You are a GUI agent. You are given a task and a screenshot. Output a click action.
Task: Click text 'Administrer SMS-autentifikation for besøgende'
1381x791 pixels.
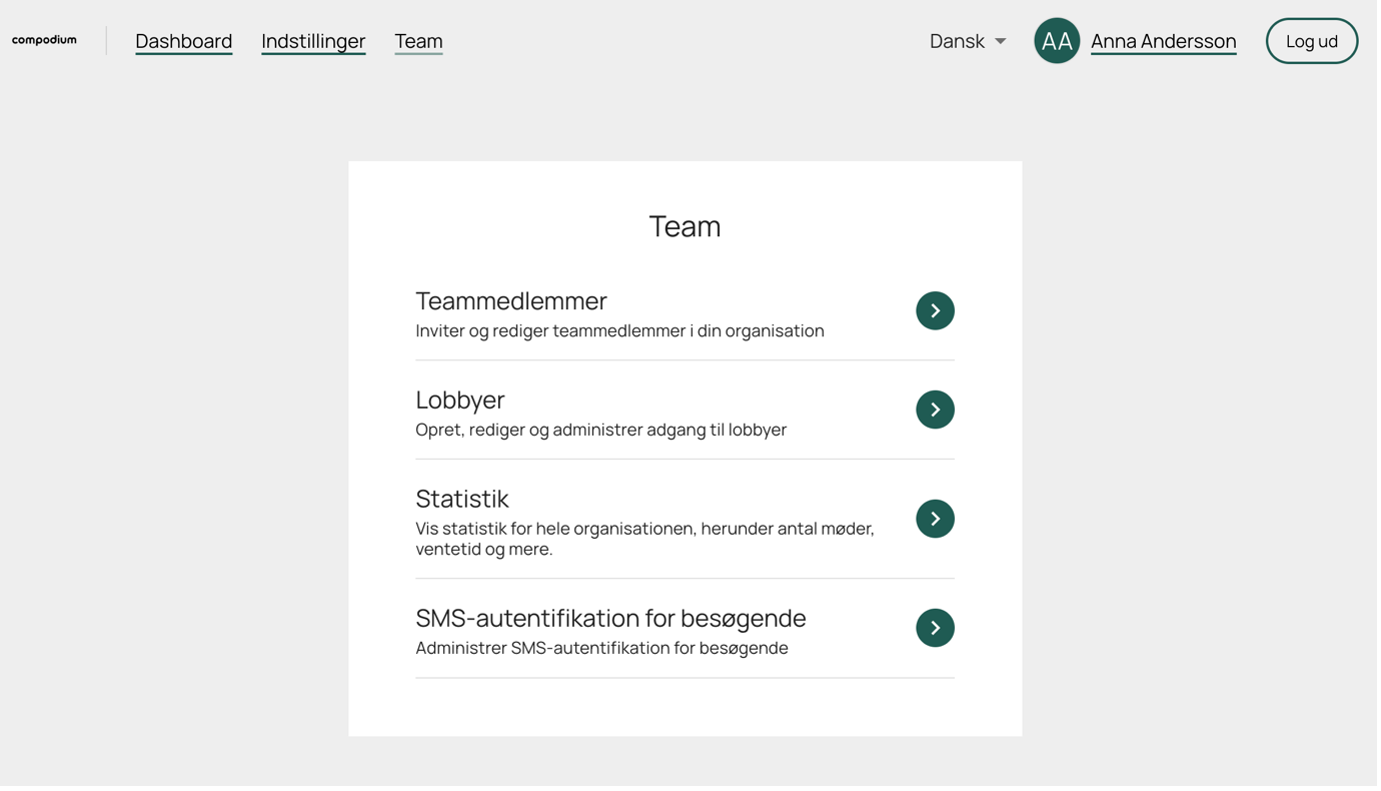point(603,649)
